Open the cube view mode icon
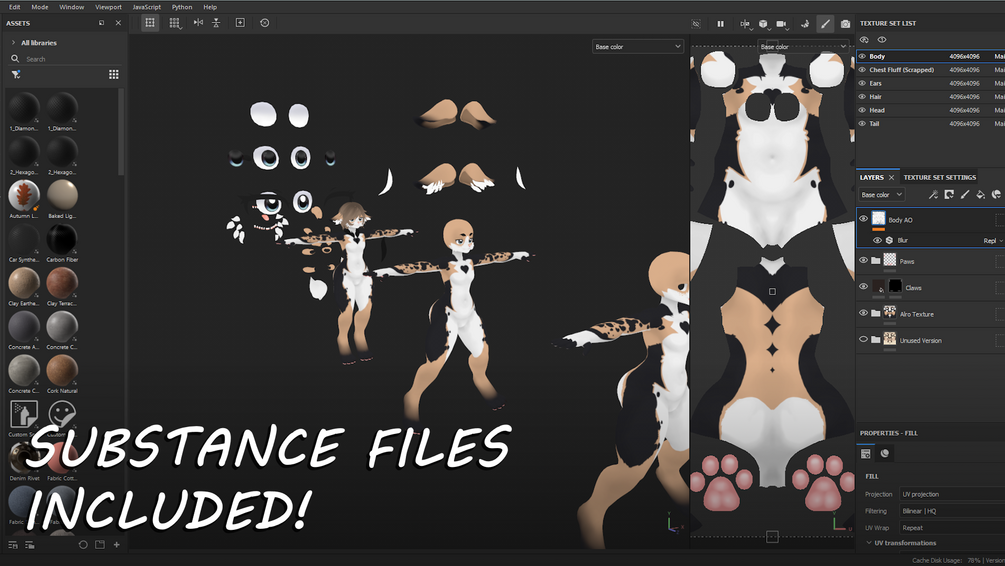 coord(763,24)
